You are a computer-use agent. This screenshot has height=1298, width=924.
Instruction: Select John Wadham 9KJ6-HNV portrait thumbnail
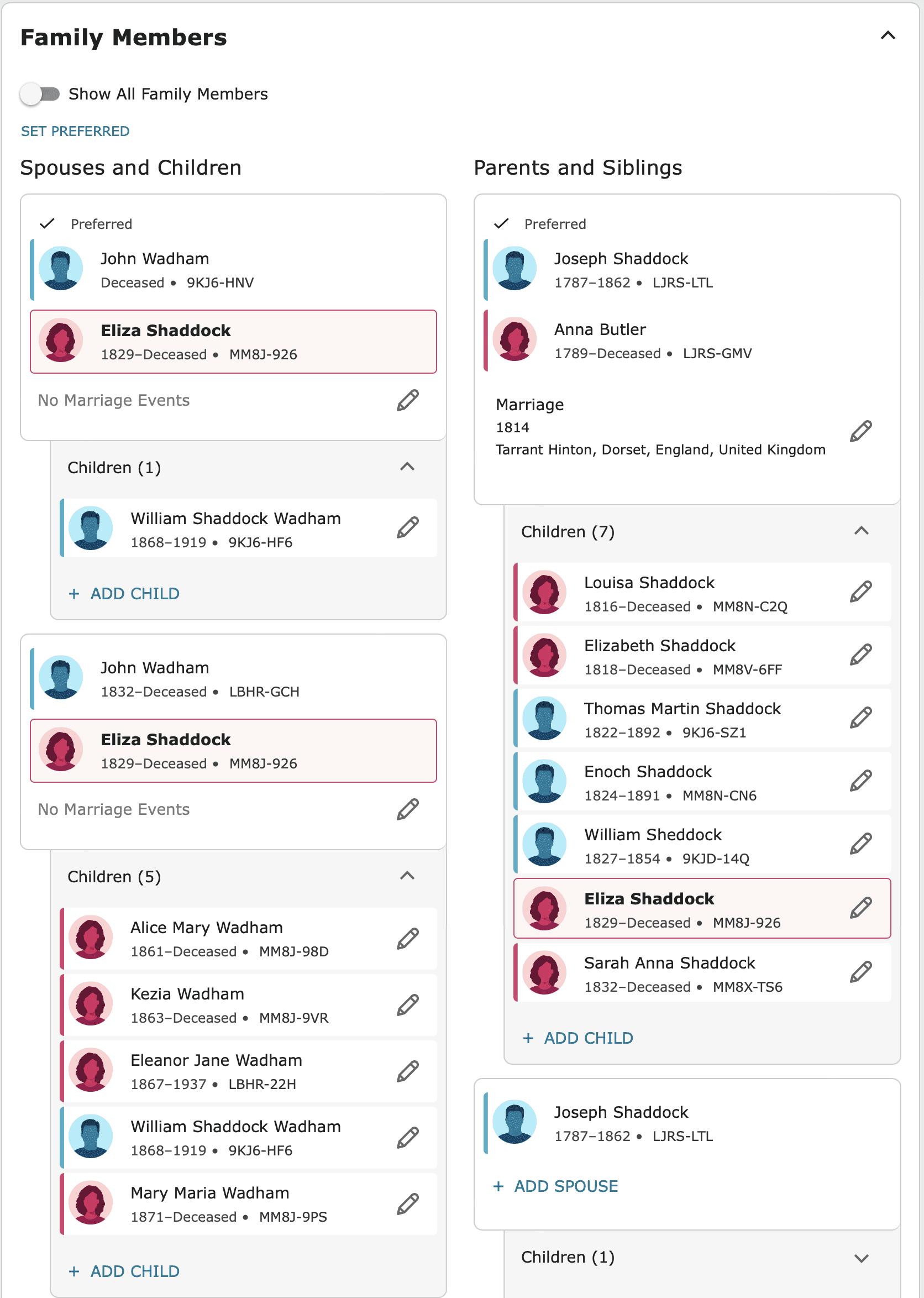point(61,269)
